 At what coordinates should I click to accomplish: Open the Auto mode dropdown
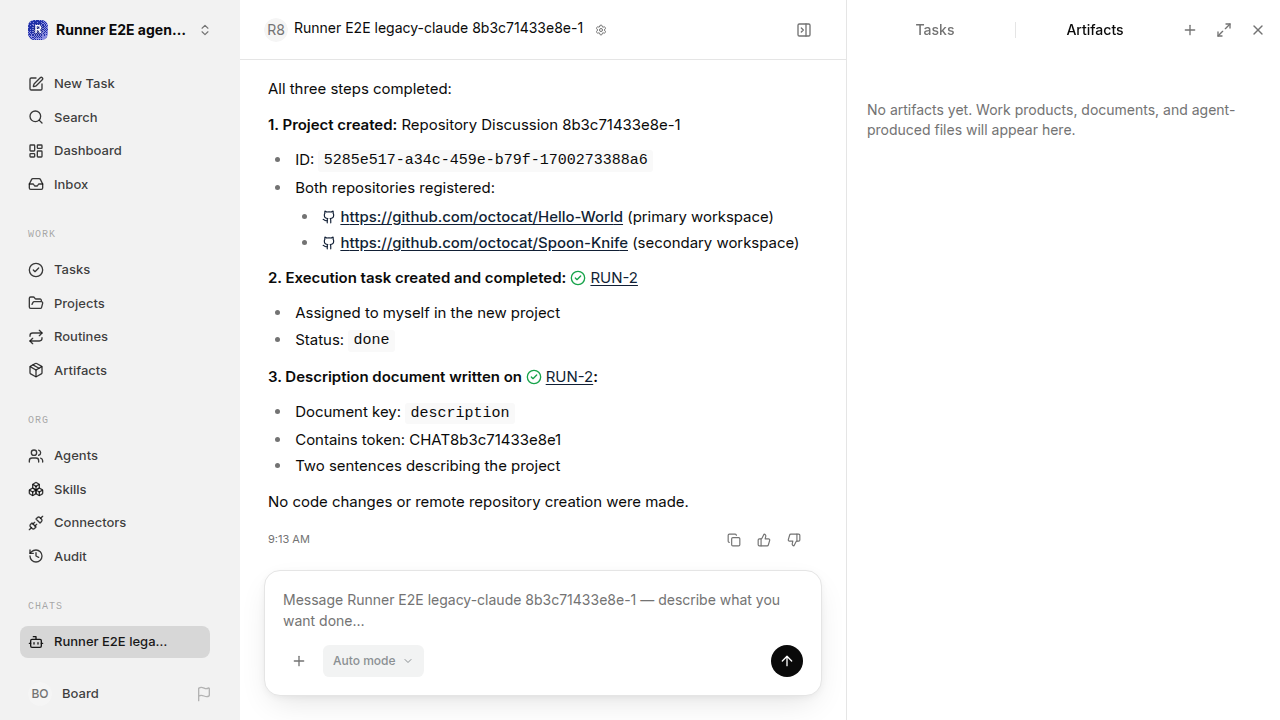(373, 661)
